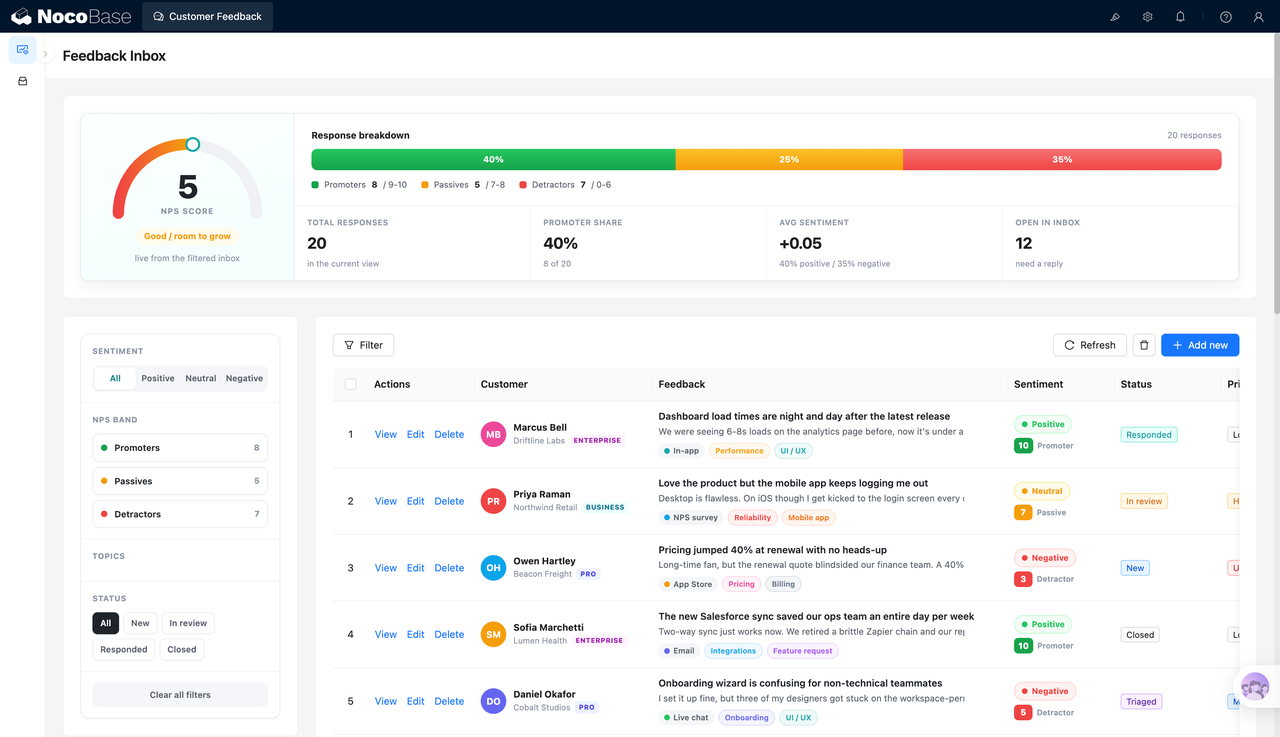Screen dimensions: 1280x737
Task: Switch to the Customer Feedback tab
Action: (x=207, y=16)
